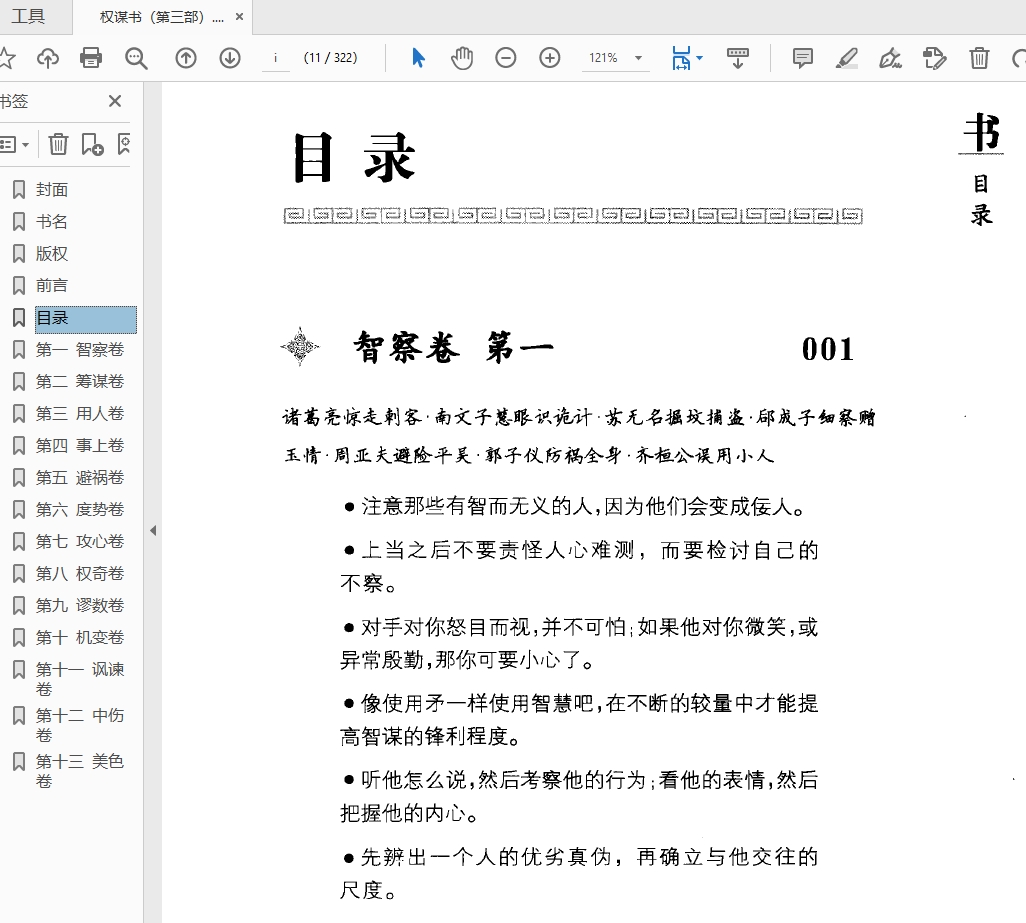The image size is (1026, 923).
Task: Click the upload to cloud icon
Action: [47, 58]
